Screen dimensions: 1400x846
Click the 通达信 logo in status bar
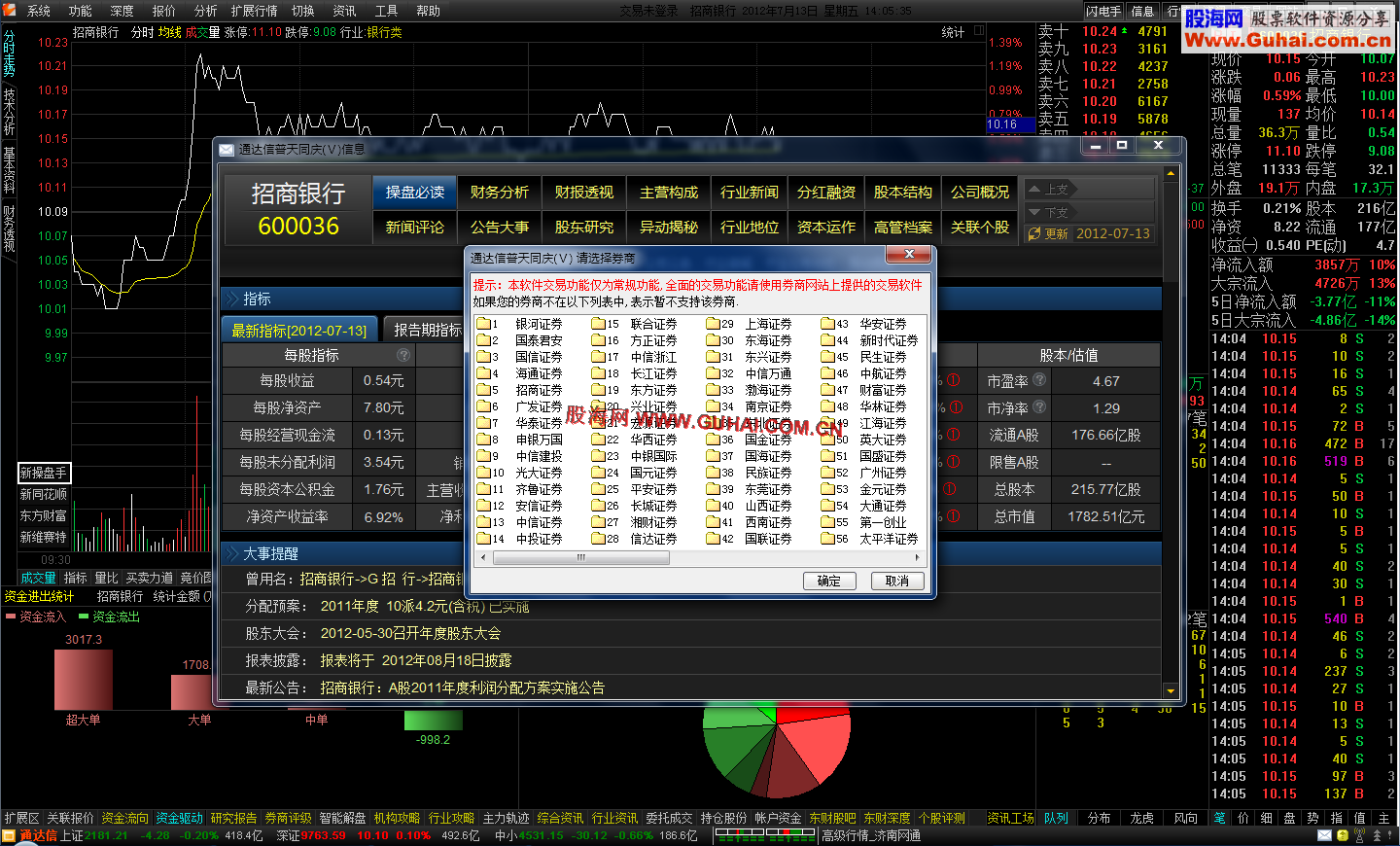(x=31, y=835)
